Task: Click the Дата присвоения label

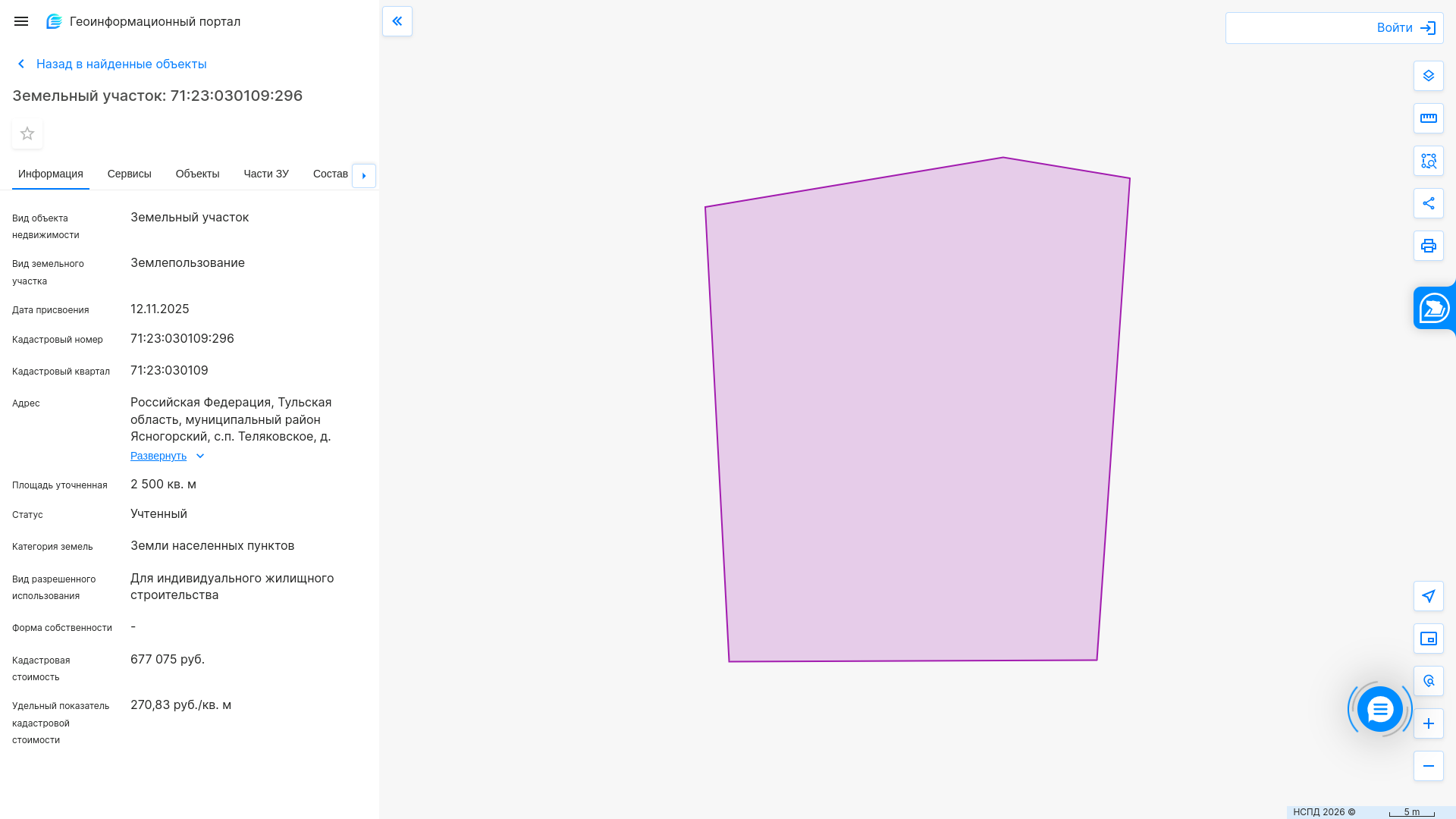Action: tap(51, 310)
